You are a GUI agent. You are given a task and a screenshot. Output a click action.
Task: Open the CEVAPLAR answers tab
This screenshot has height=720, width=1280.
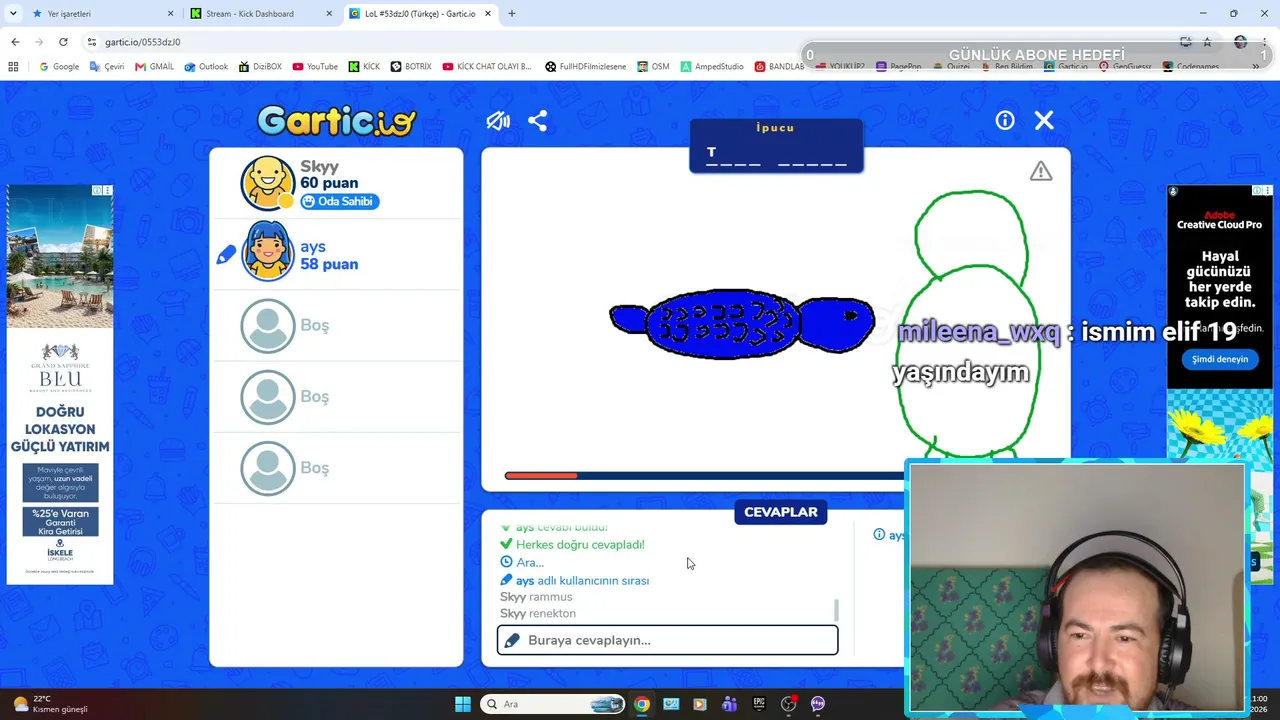click(x=781, y=512)
